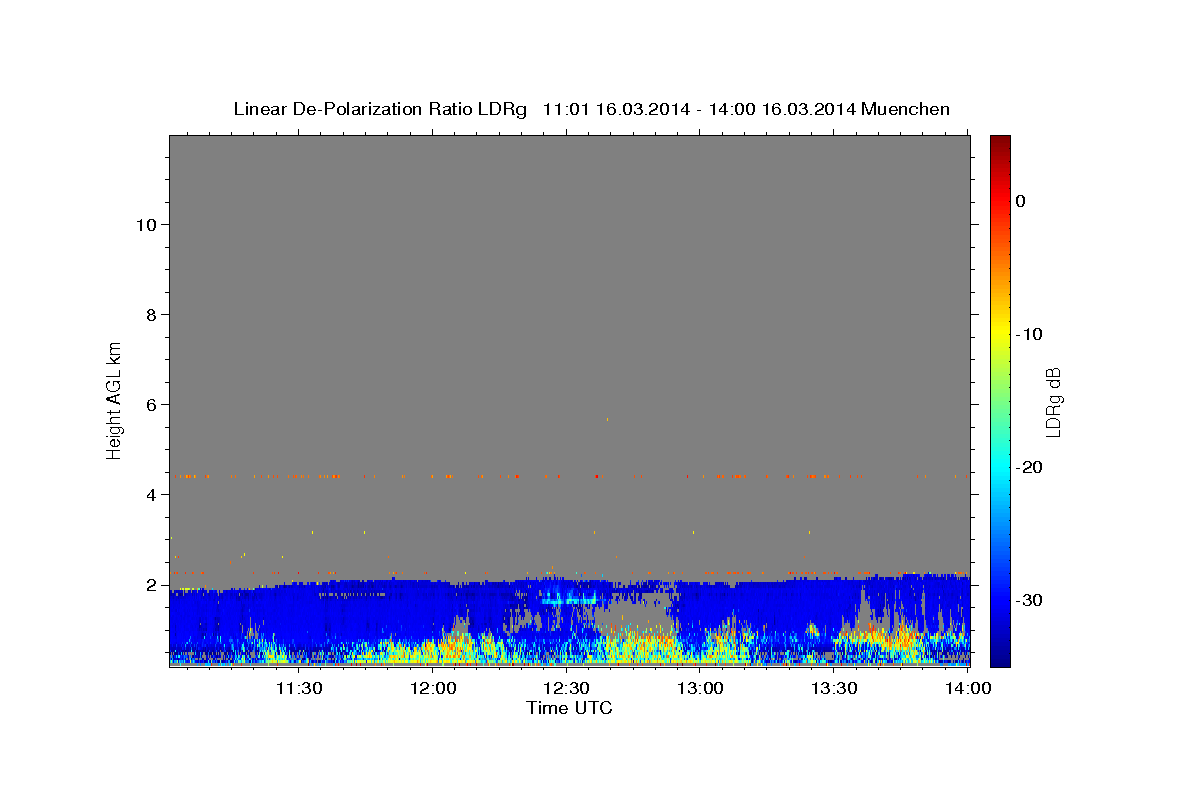Screen dimensions: 1200x800
Task: Click the 'LDRg dB' colorbar label
Action: pyautogui.click(x=1052, y=402)
